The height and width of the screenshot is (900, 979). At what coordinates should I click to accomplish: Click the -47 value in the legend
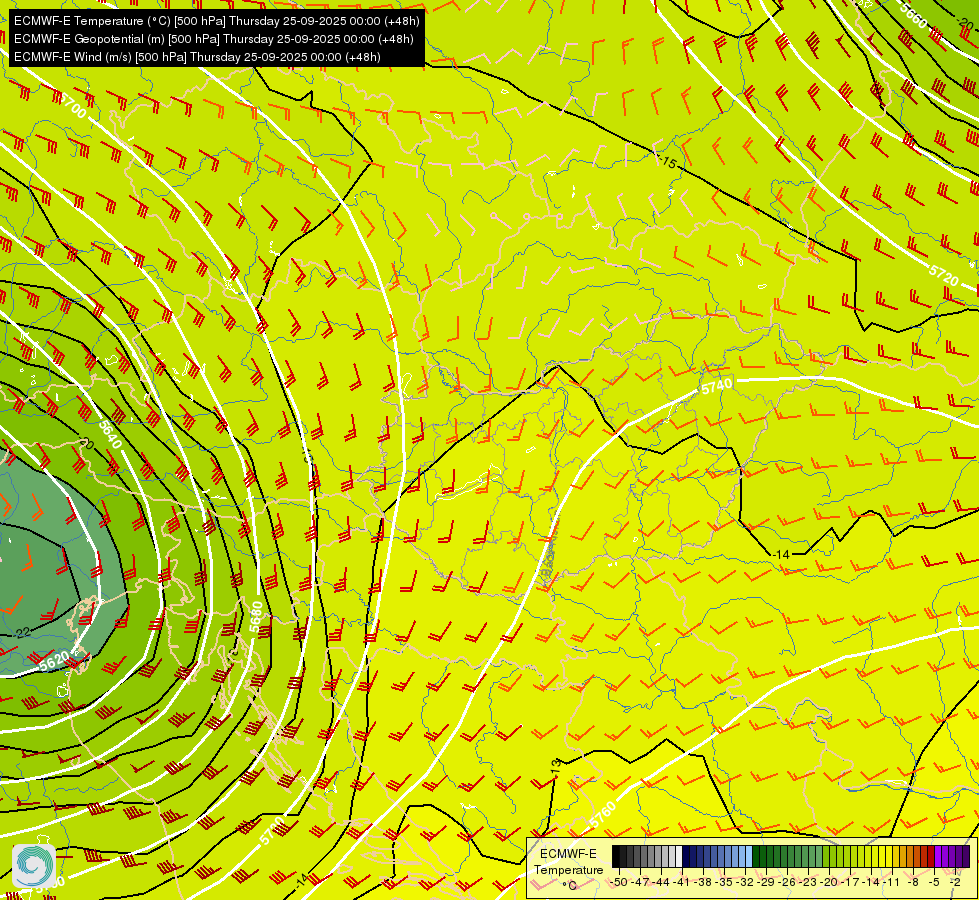640,882
